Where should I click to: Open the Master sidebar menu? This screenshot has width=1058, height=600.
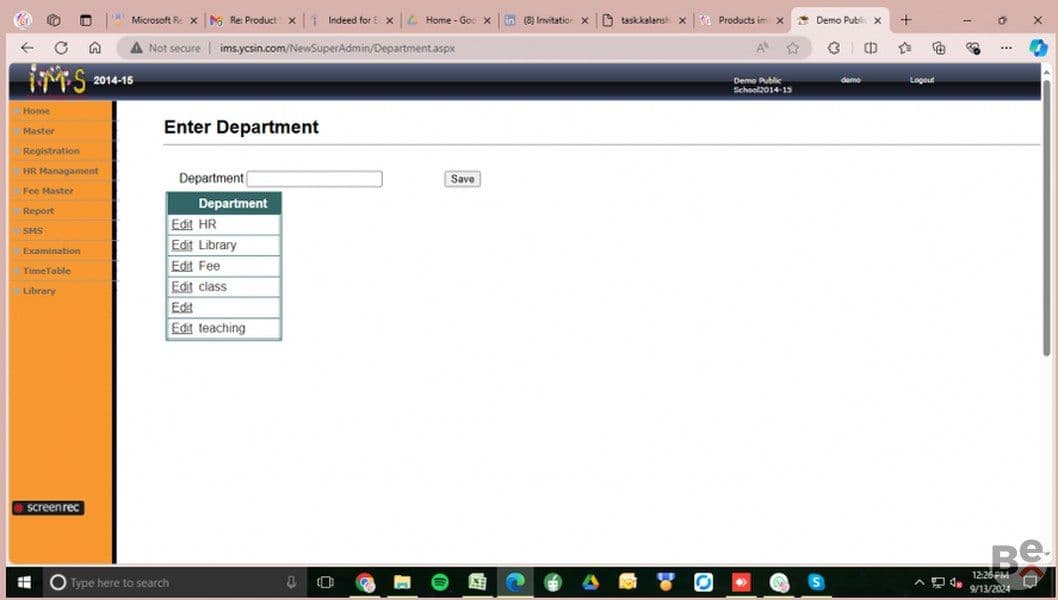click(38, 131)
